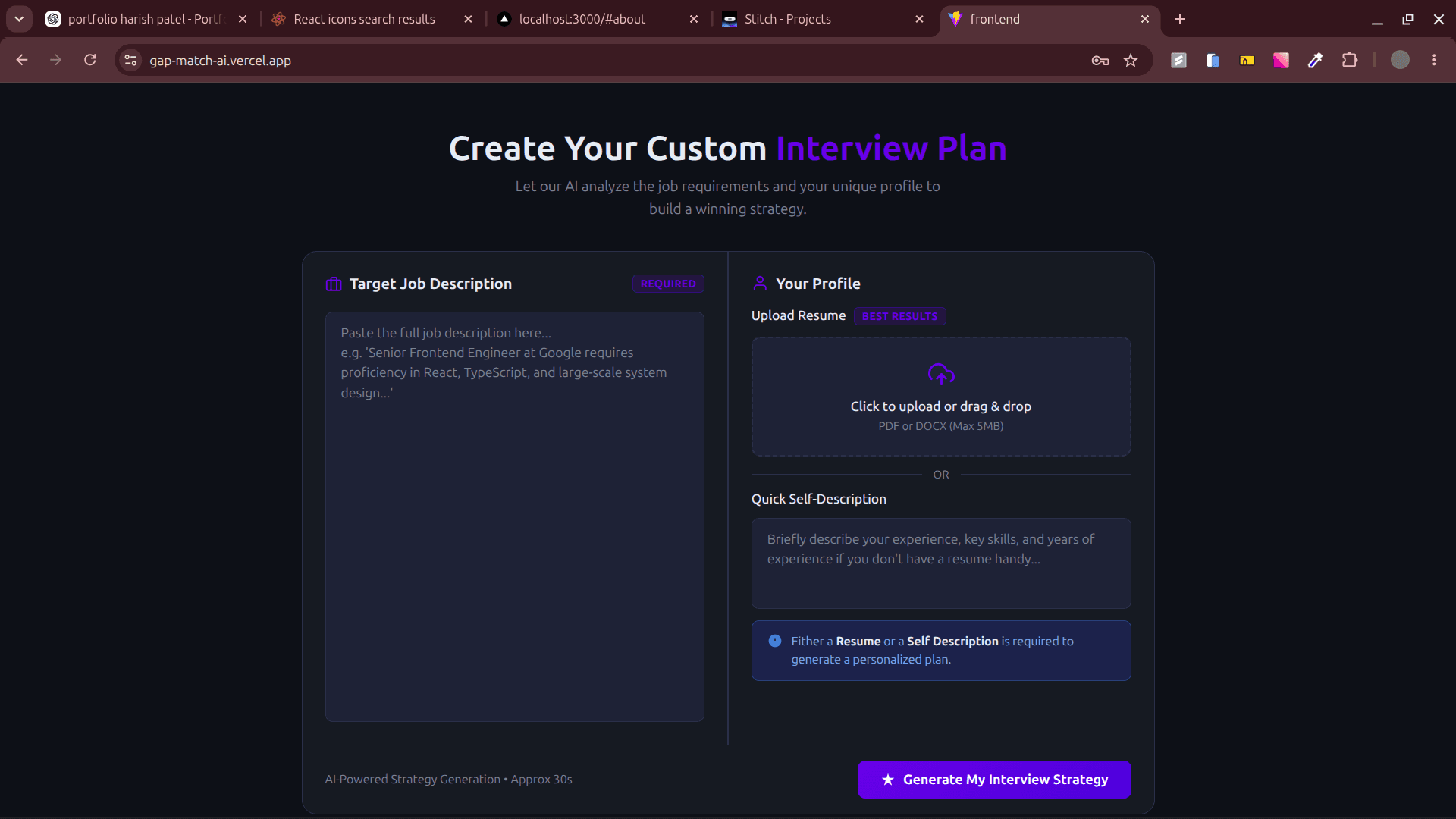Click the password key icon in address bar
The image size is (1456, 819).
click(x=1100, y=61)
